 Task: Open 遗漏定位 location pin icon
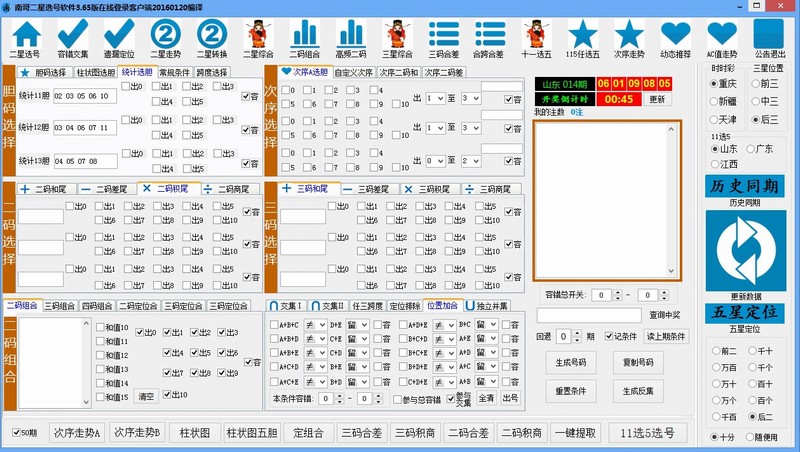(x=117, y=36)
